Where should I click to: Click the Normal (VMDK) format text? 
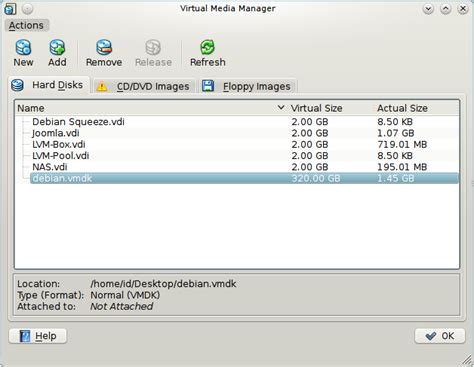tap(125, 295)
